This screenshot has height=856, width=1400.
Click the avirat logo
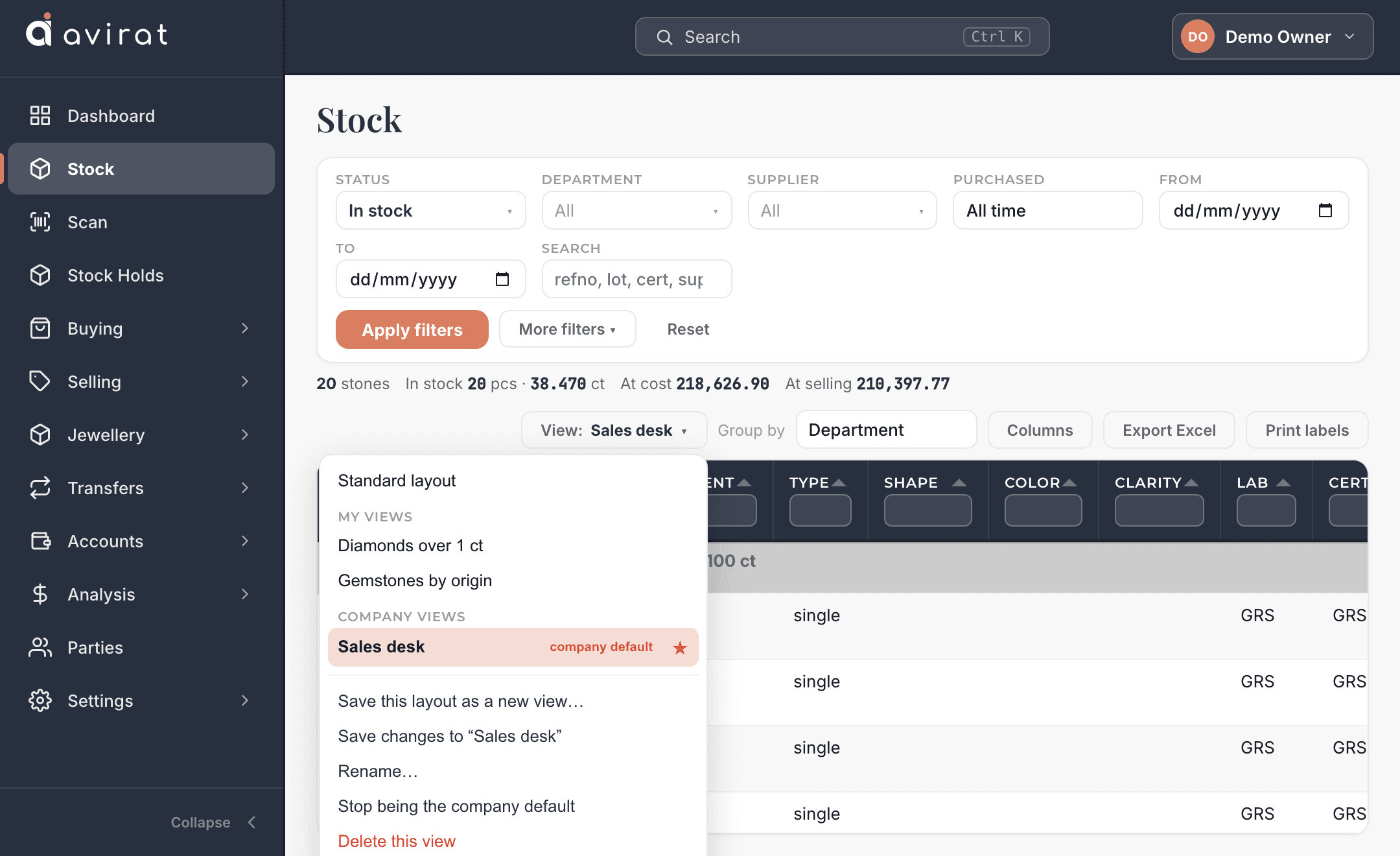[97, 30]
